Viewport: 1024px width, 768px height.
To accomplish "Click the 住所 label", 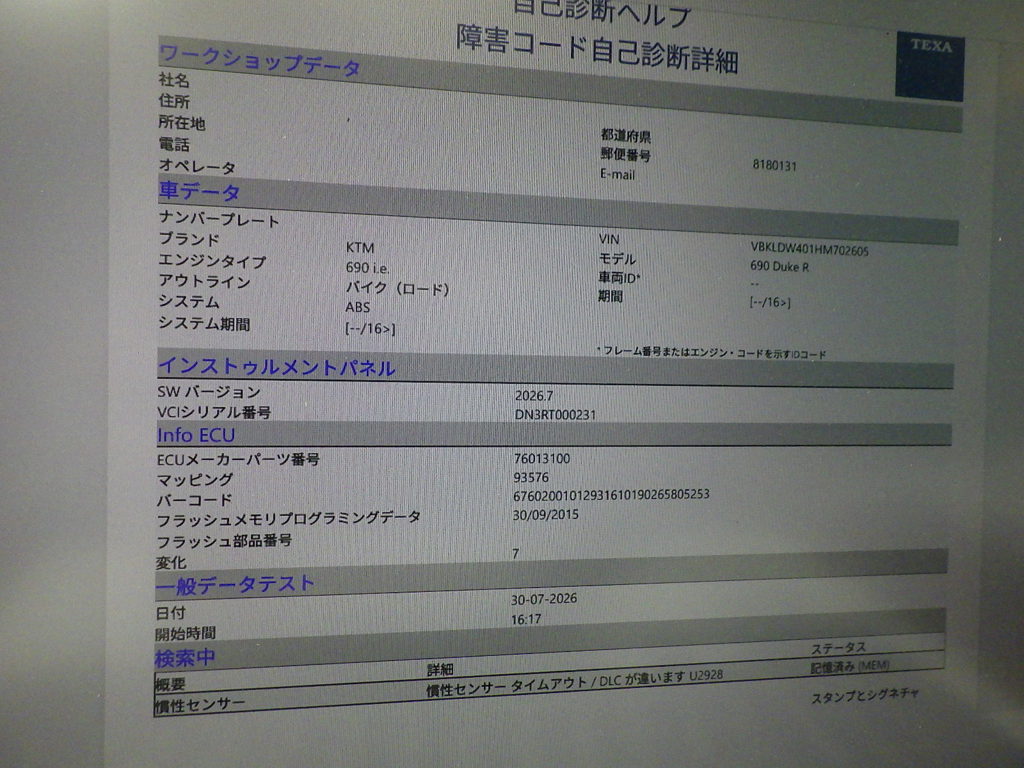I will coord(174,101).
